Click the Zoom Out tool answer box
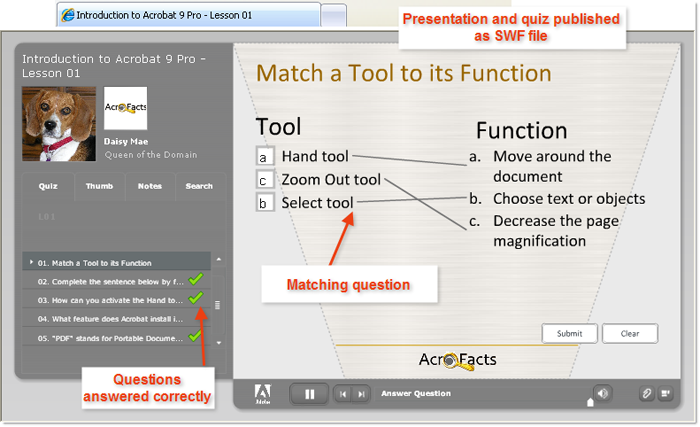 (x=264, y=180)
